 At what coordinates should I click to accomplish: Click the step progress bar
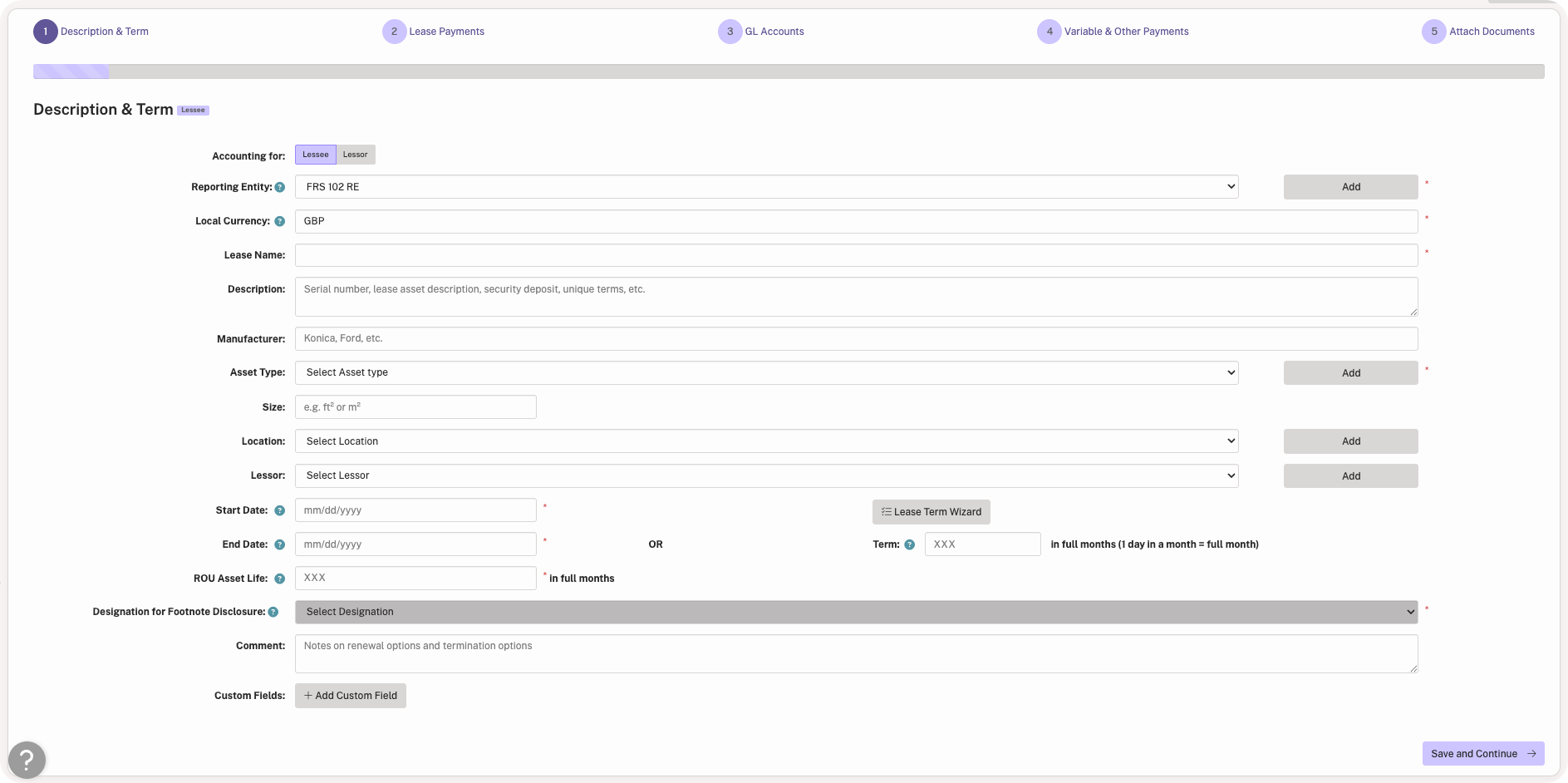tap(789, 71)
